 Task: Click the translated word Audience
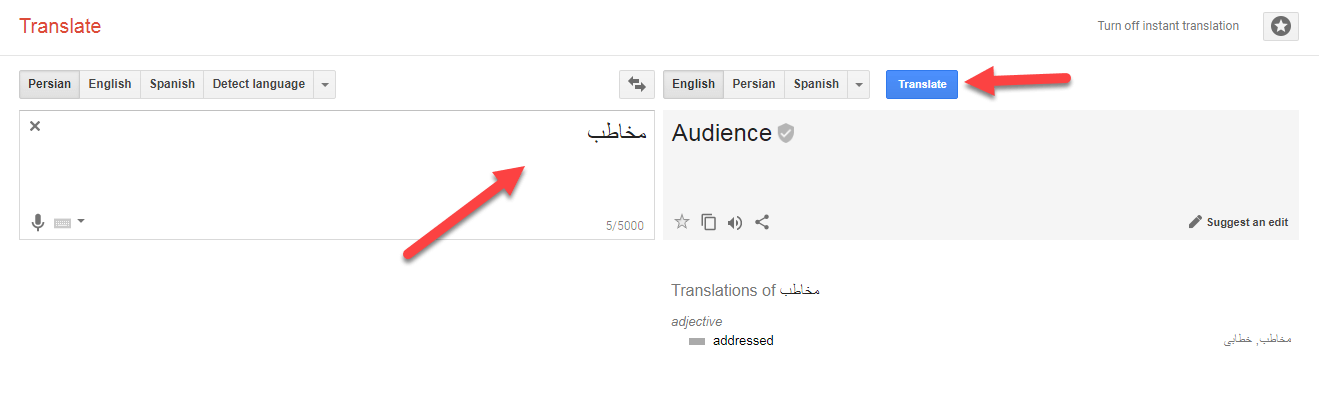click(722, 133)
